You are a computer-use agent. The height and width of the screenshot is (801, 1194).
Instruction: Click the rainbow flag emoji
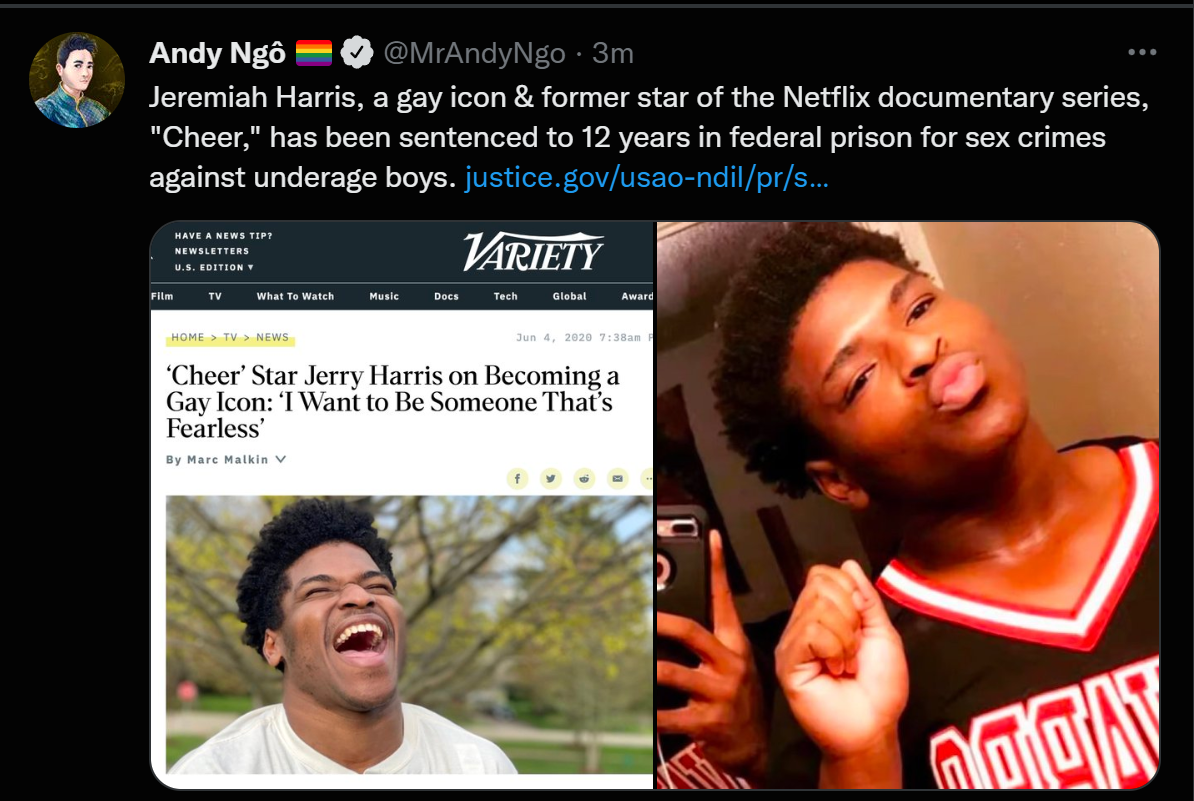(x=314, y=53)
